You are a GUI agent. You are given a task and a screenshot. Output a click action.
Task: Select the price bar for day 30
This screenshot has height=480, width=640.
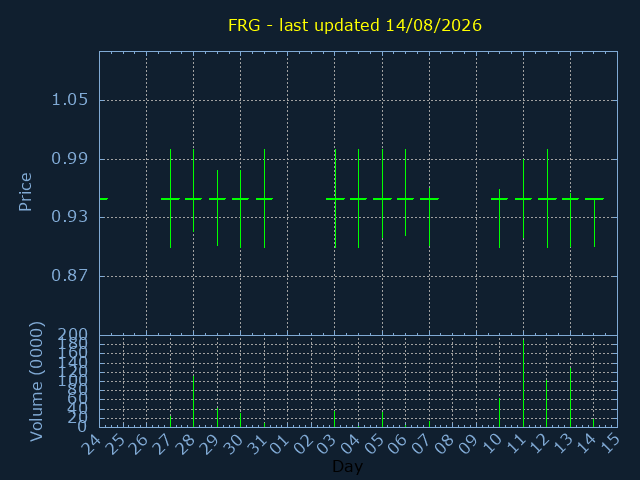click(x=240, y=209)
